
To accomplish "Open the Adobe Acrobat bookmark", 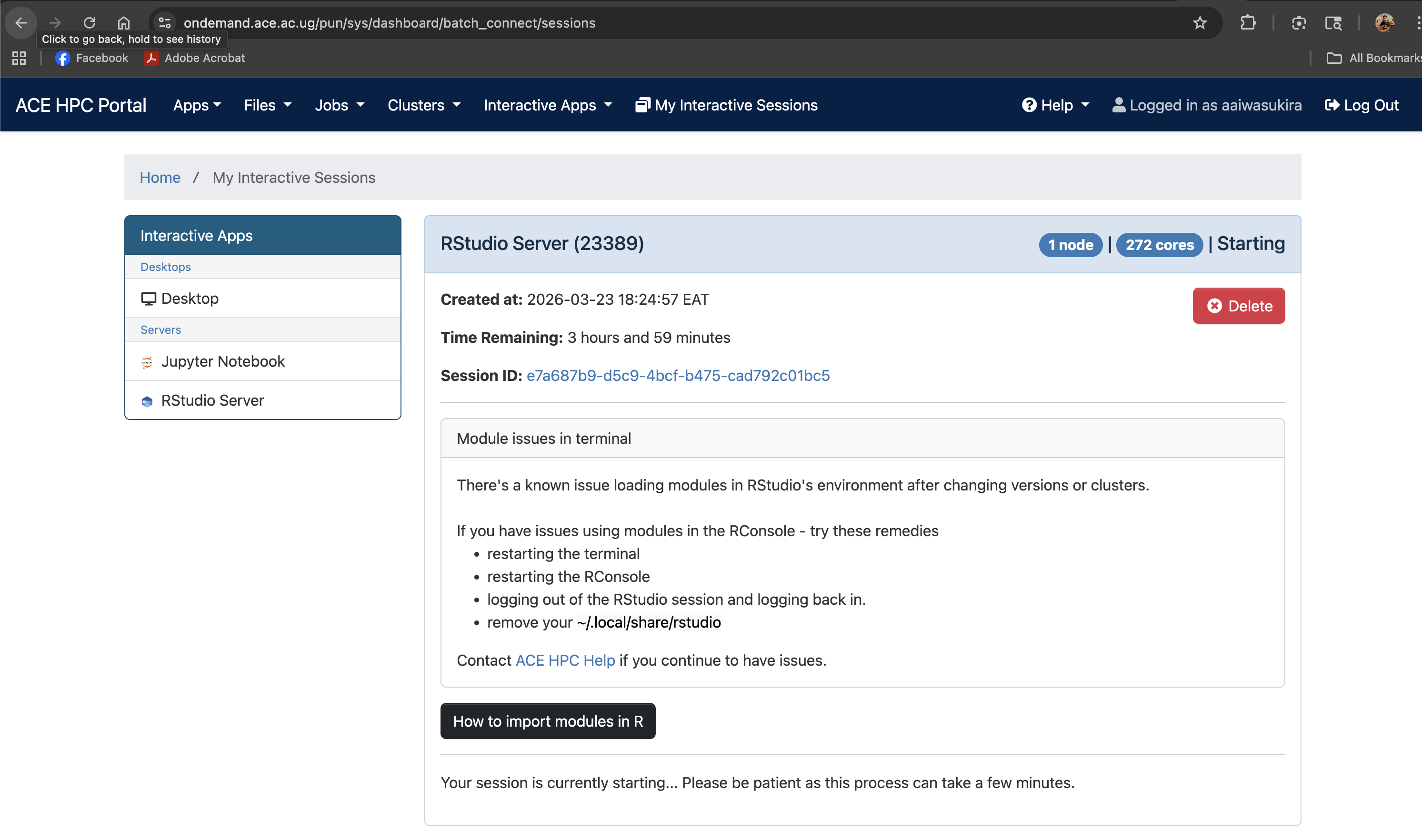I will [194, 58].
